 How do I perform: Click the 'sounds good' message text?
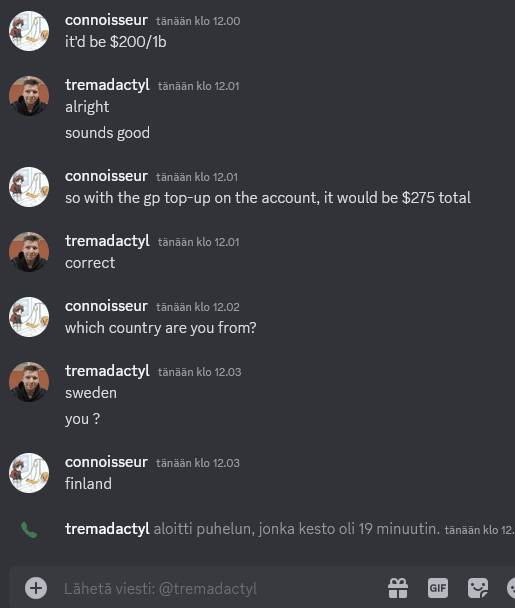click(107, 133)
